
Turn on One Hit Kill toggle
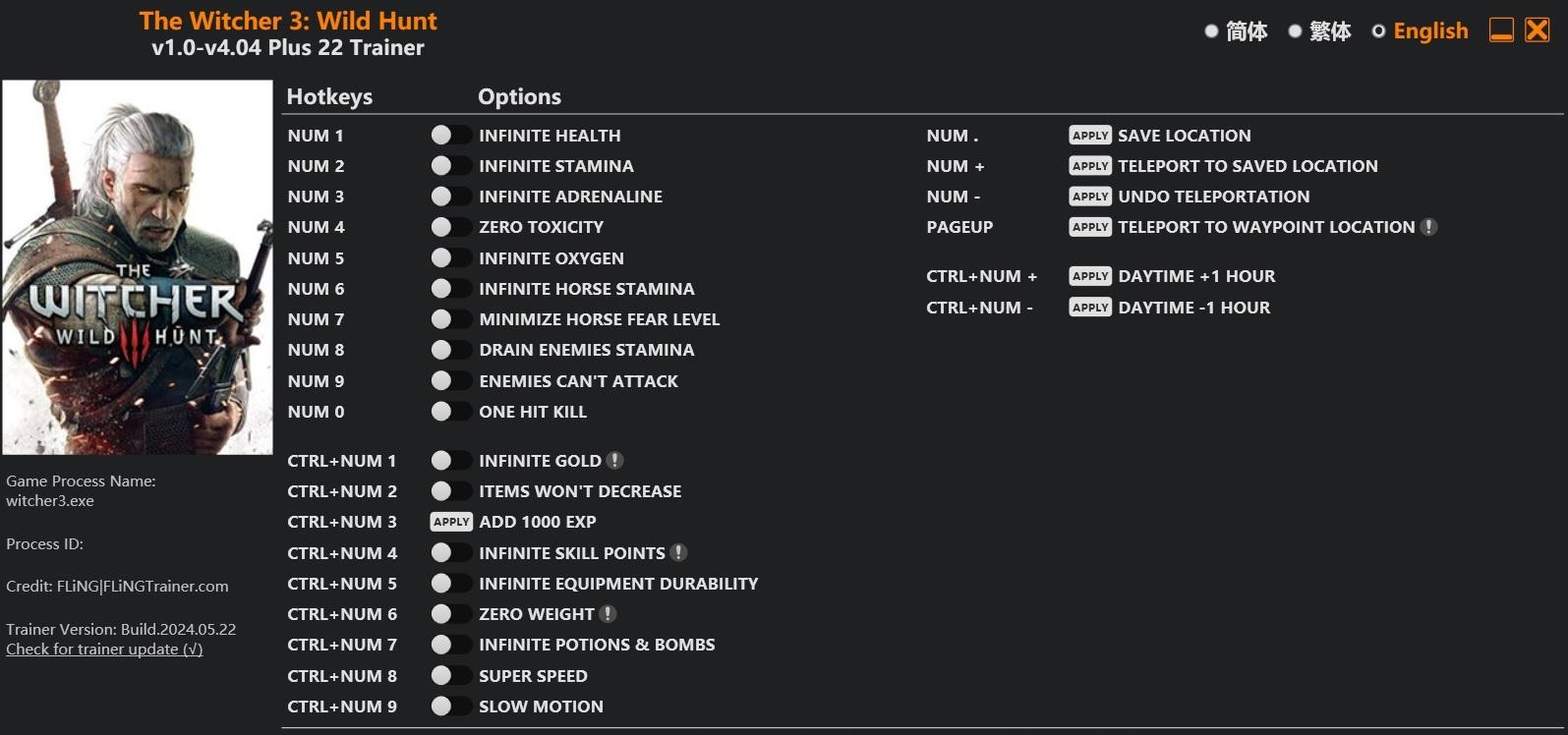tap(450, 412)
